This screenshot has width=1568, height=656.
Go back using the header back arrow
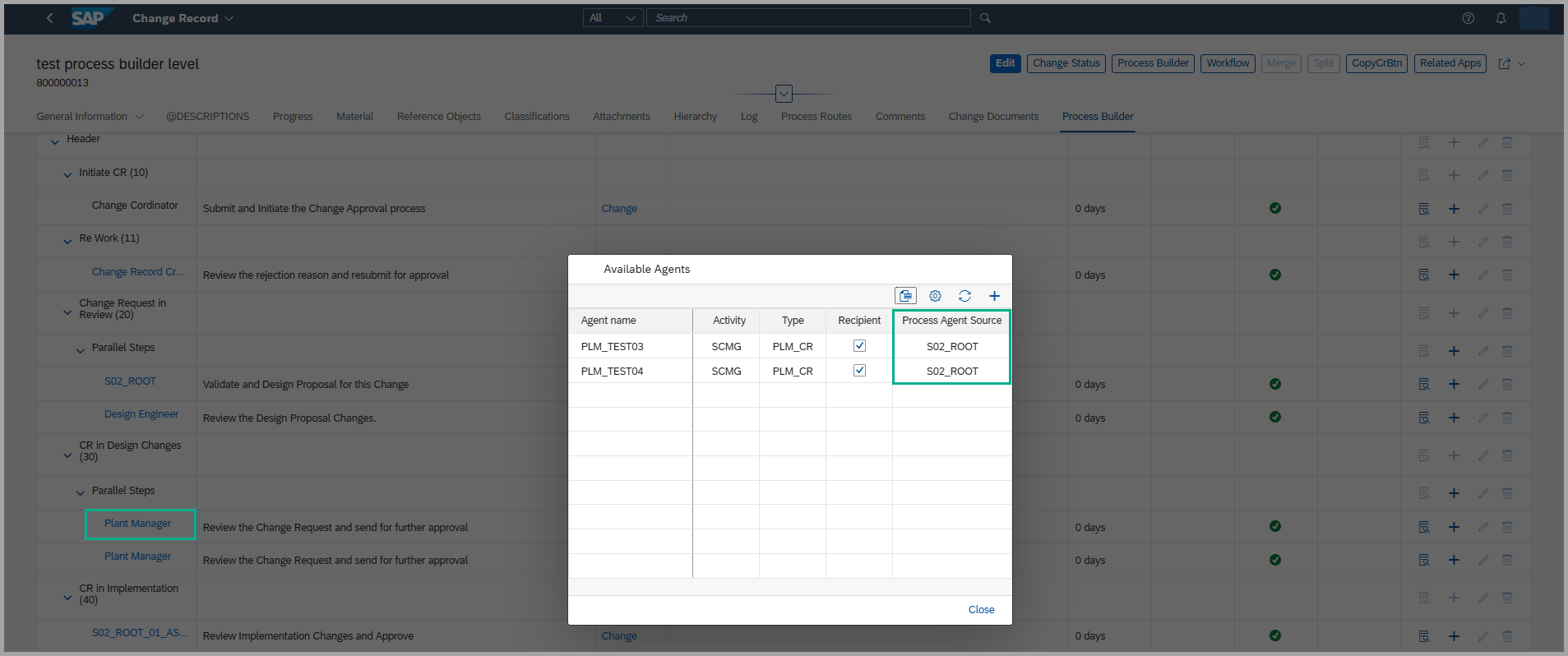(49, 18)
